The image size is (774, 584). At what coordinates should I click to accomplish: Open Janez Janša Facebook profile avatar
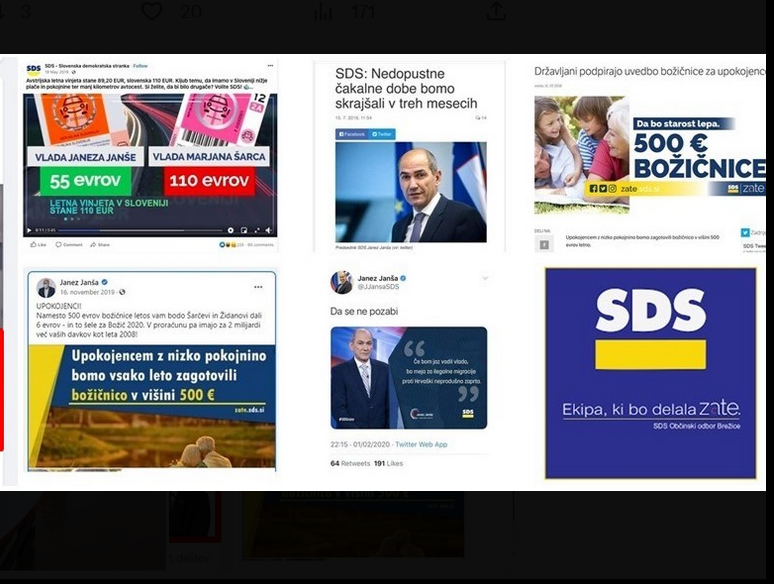46,288
